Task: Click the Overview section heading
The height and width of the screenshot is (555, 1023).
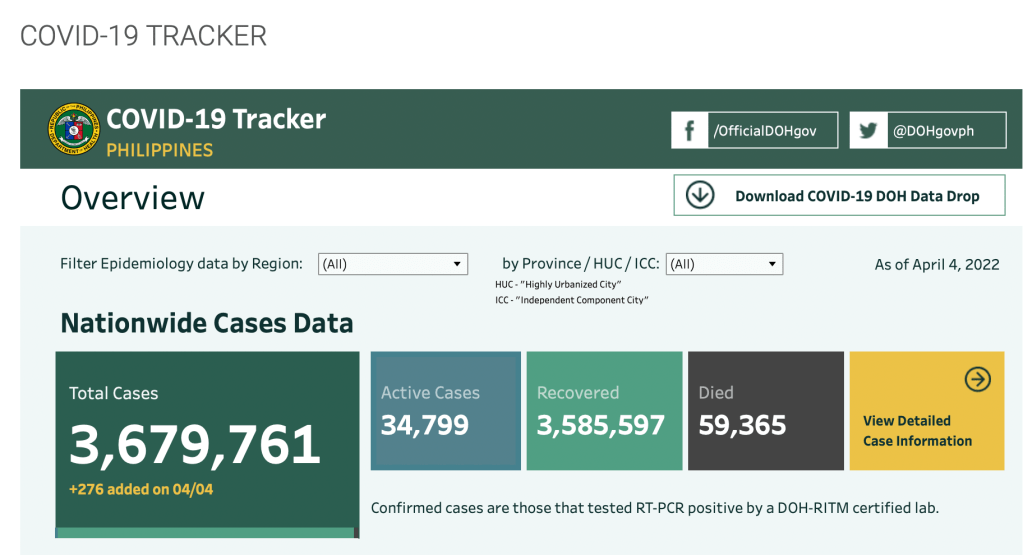Action: (133, 197)
